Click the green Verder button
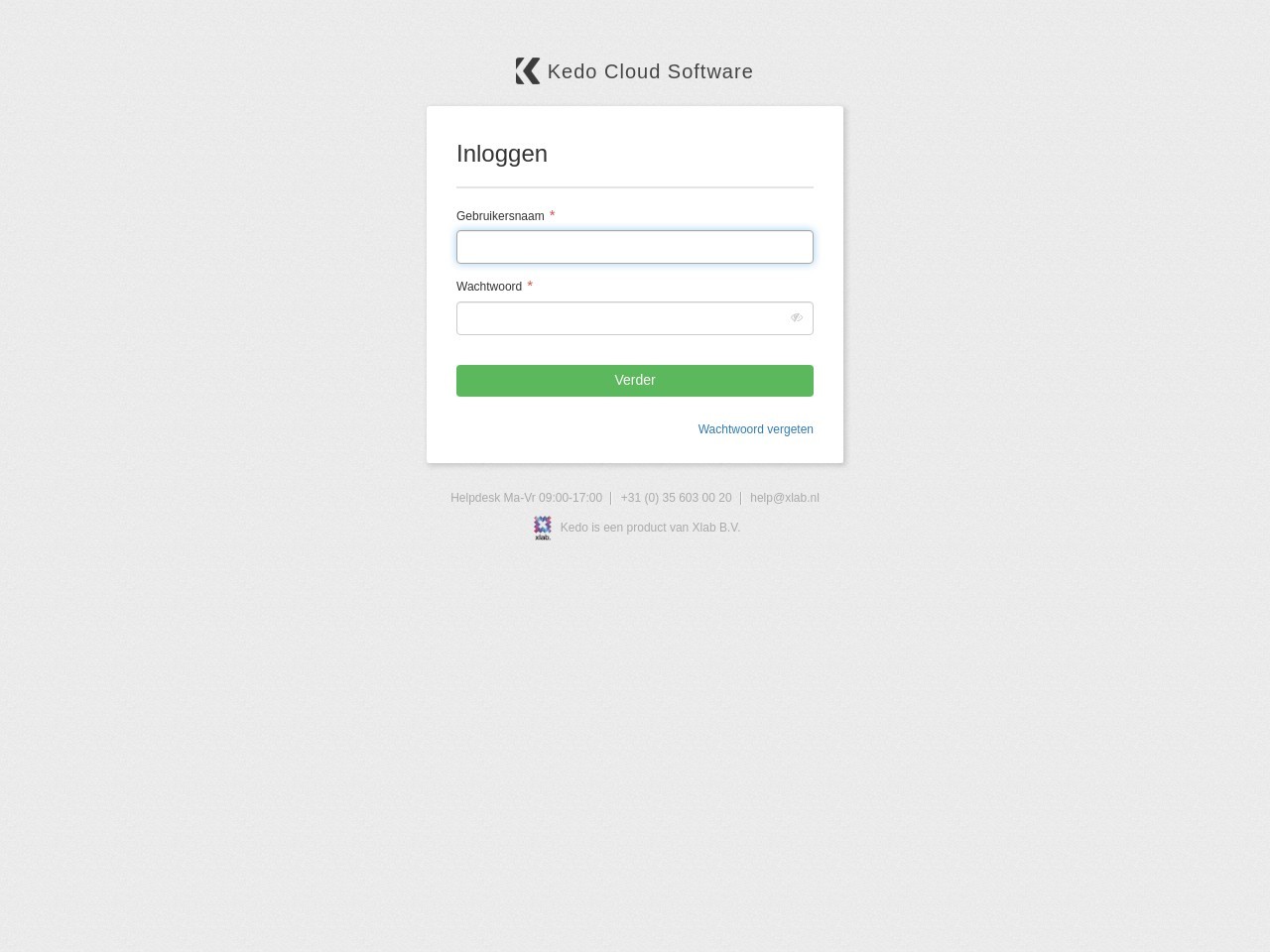The width and height of the screenshot is (1270, 952). click(x=635, y=381)
